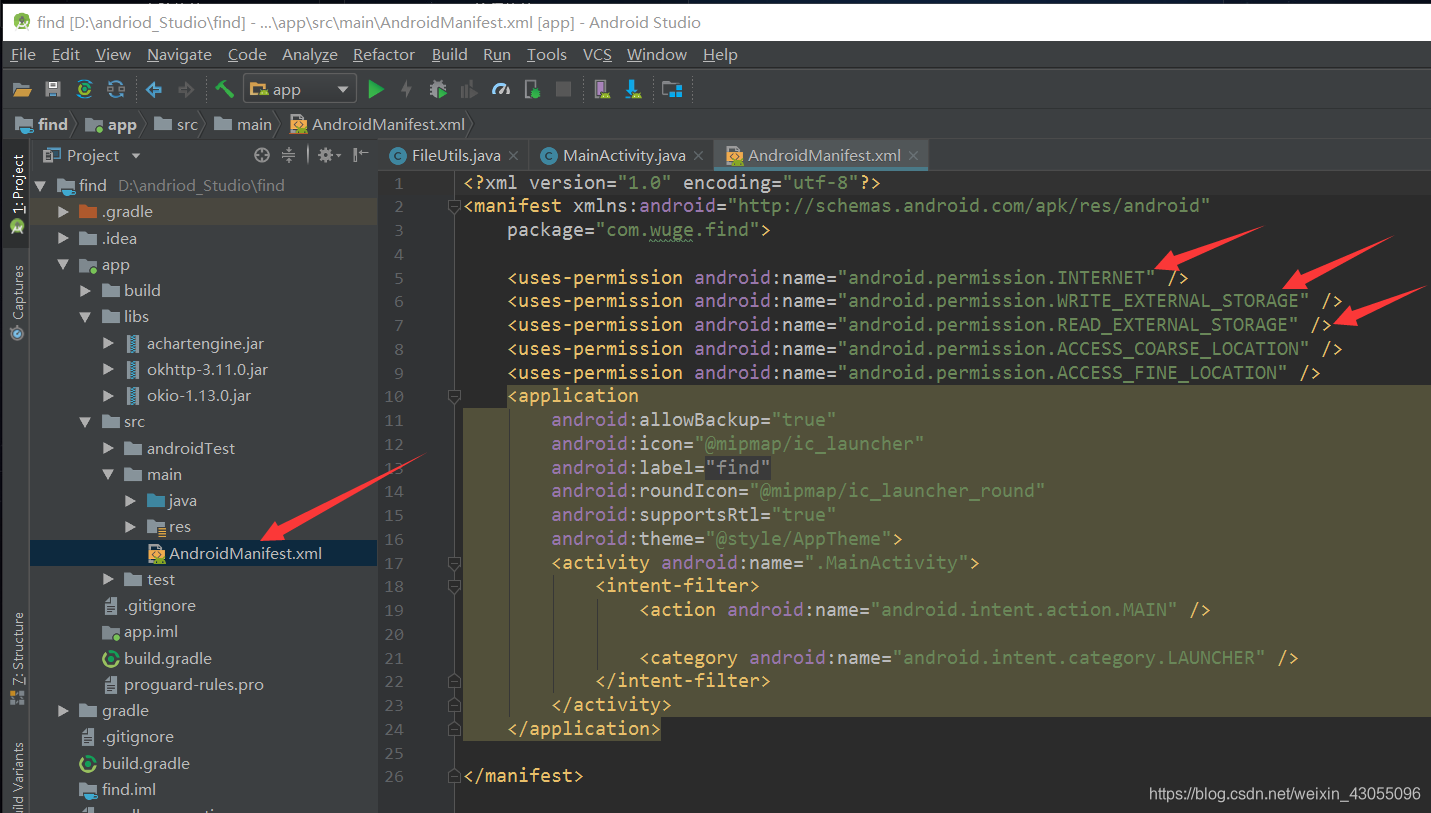Image resolution: width=1431 pixels, height=813 pixels.
Task: Collapse application tag fold marker on line 10
Action: click(454, 396)
